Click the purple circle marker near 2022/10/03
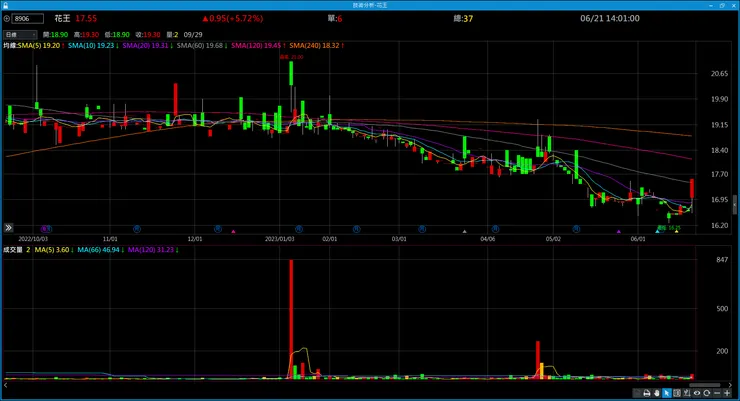740x401 pixels. coord(46,229)
